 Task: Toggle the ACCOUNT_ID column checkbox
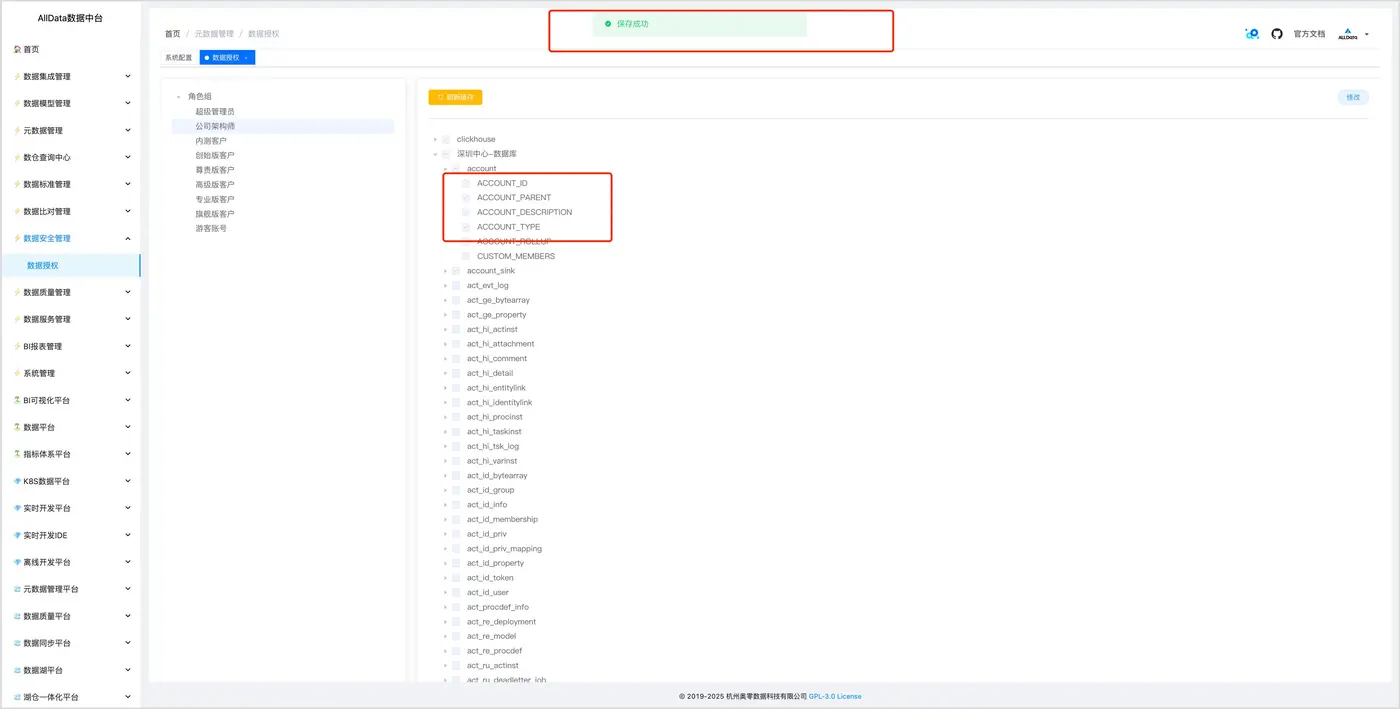[x=466, y=183]
